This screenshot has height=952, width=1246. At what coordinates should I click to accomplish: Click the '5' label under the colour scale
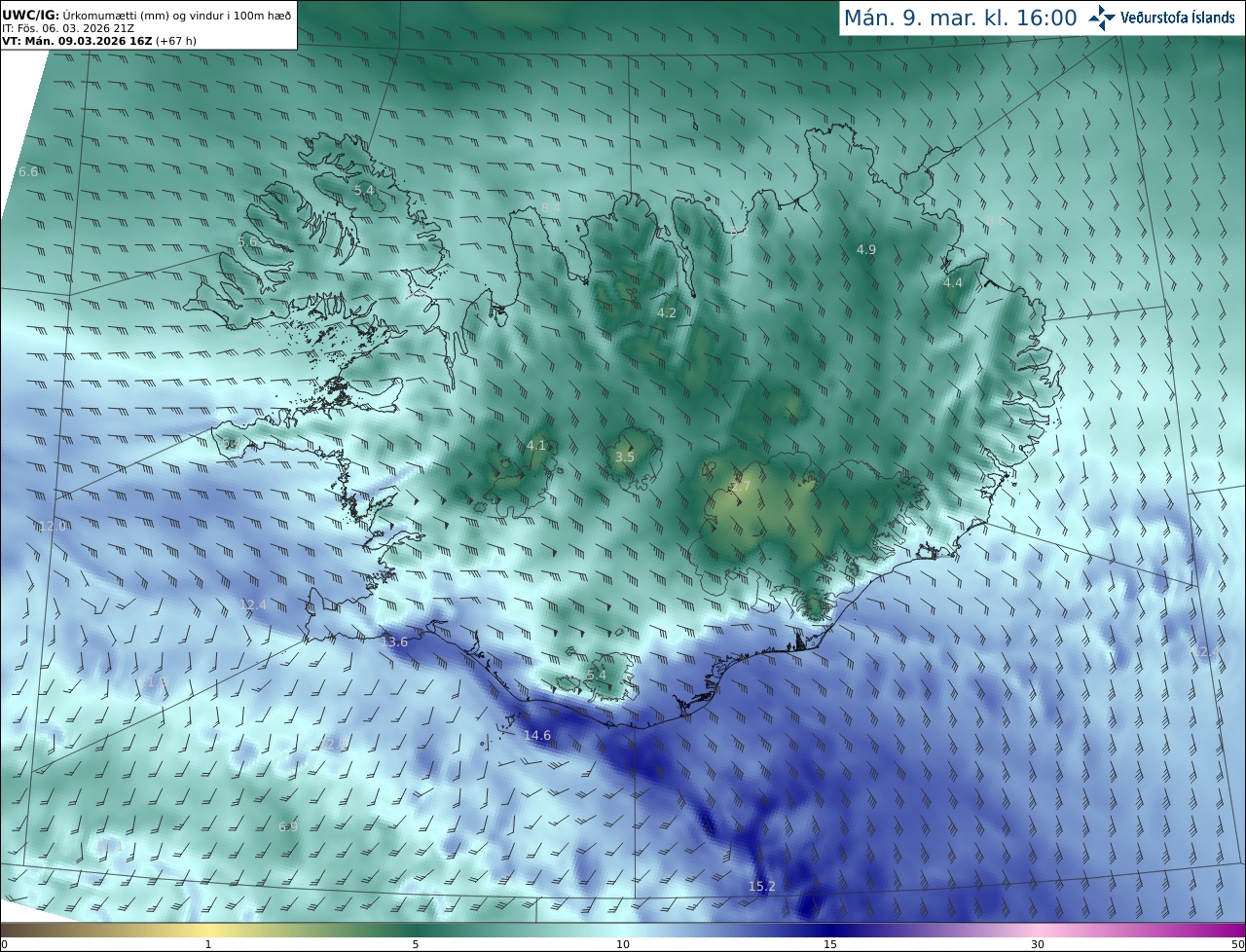tap(416, 944)
